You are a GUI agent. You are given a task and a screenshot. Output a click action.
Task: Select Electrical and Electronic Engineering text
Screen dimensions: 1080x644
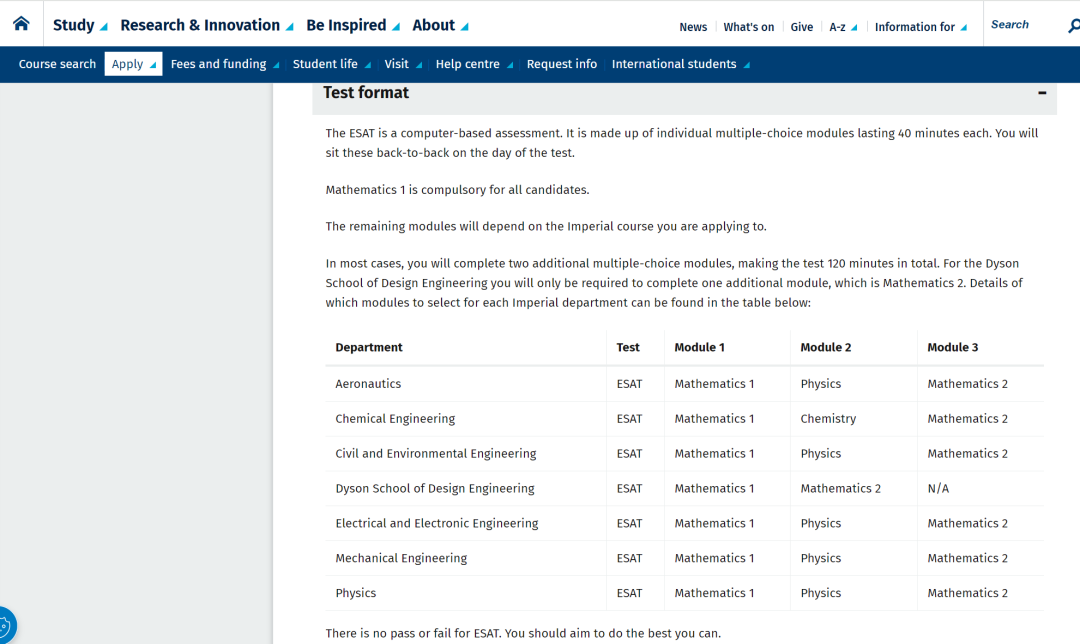click(437, 523)
